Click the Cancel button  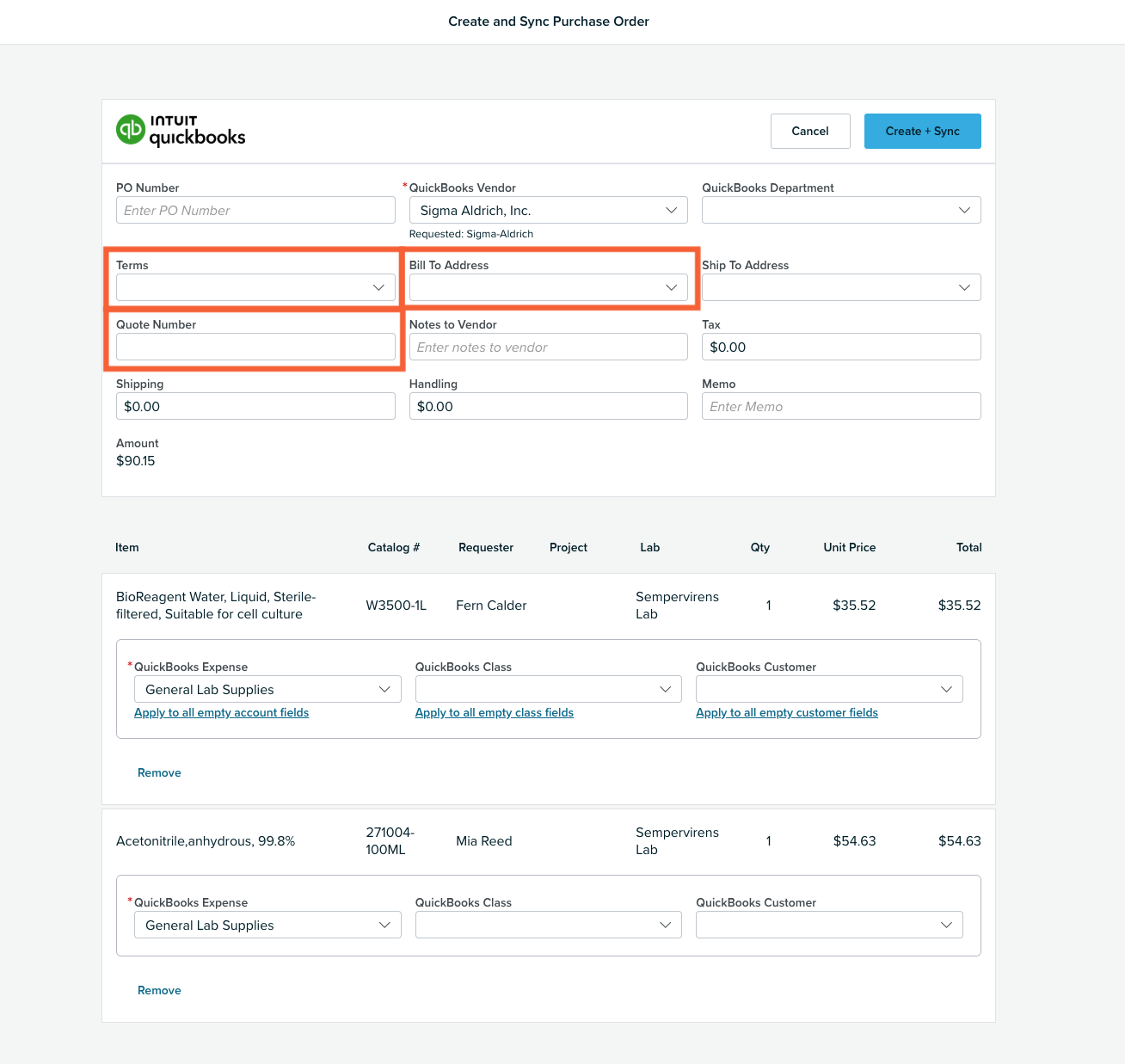(x=810, y=131)
